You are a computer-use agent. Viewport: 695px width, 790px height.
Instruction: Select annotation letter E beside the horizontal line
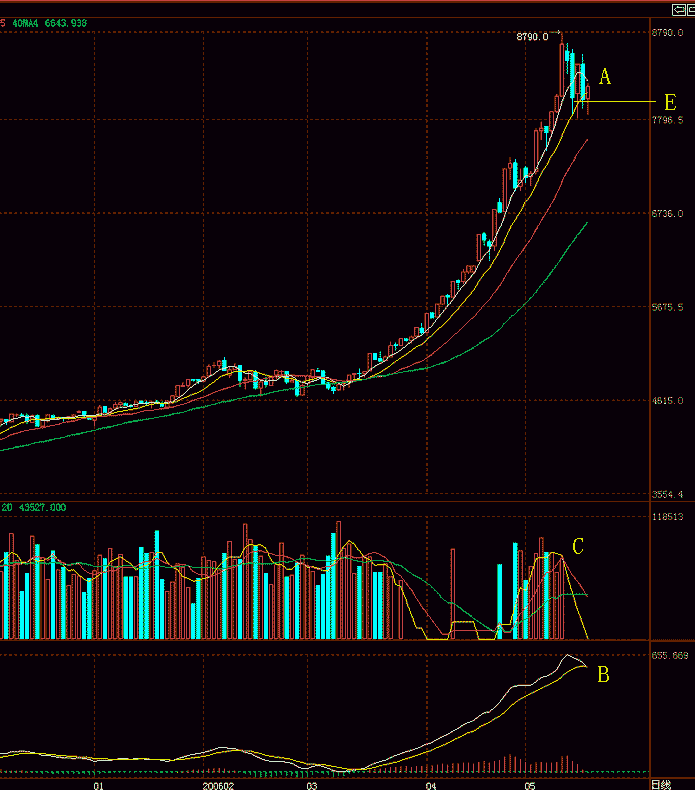click(x=669, y=102)
